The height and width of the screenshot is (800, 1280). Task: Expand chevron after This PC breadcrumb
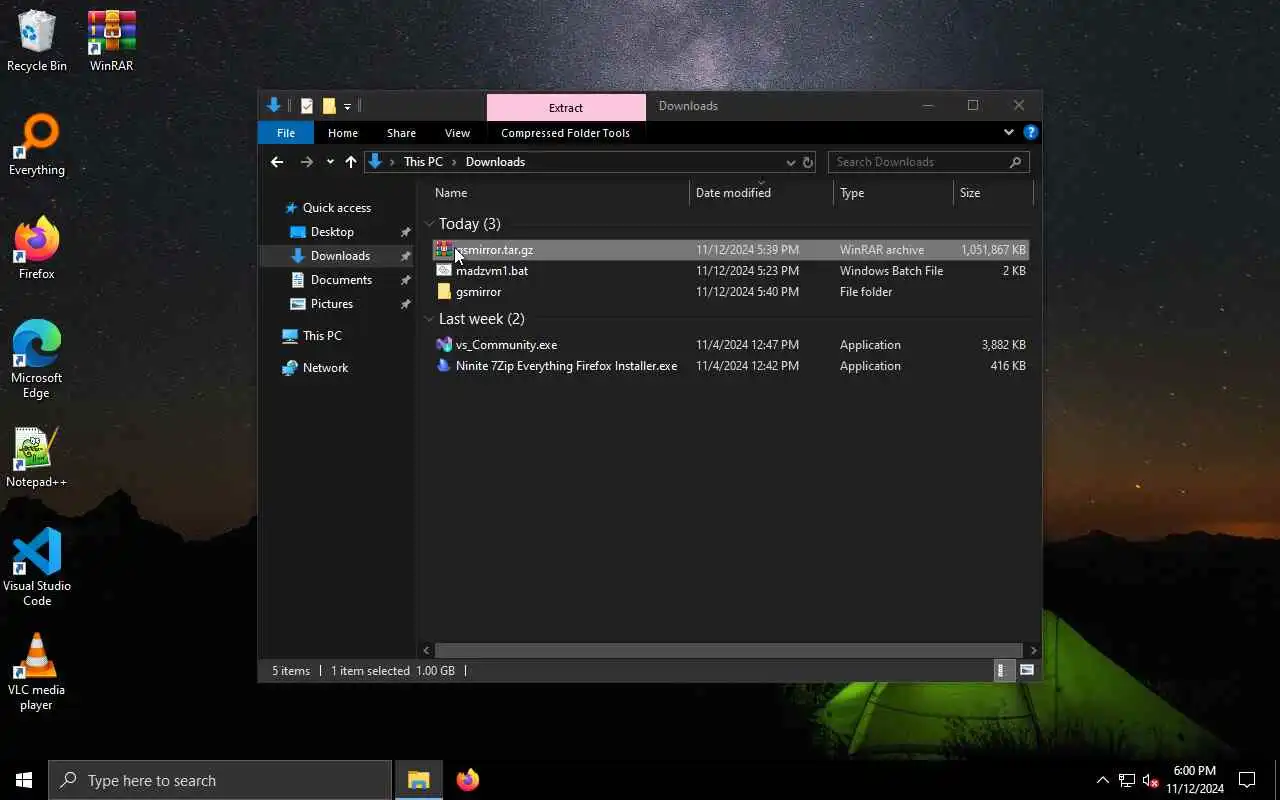coord(454,162)
